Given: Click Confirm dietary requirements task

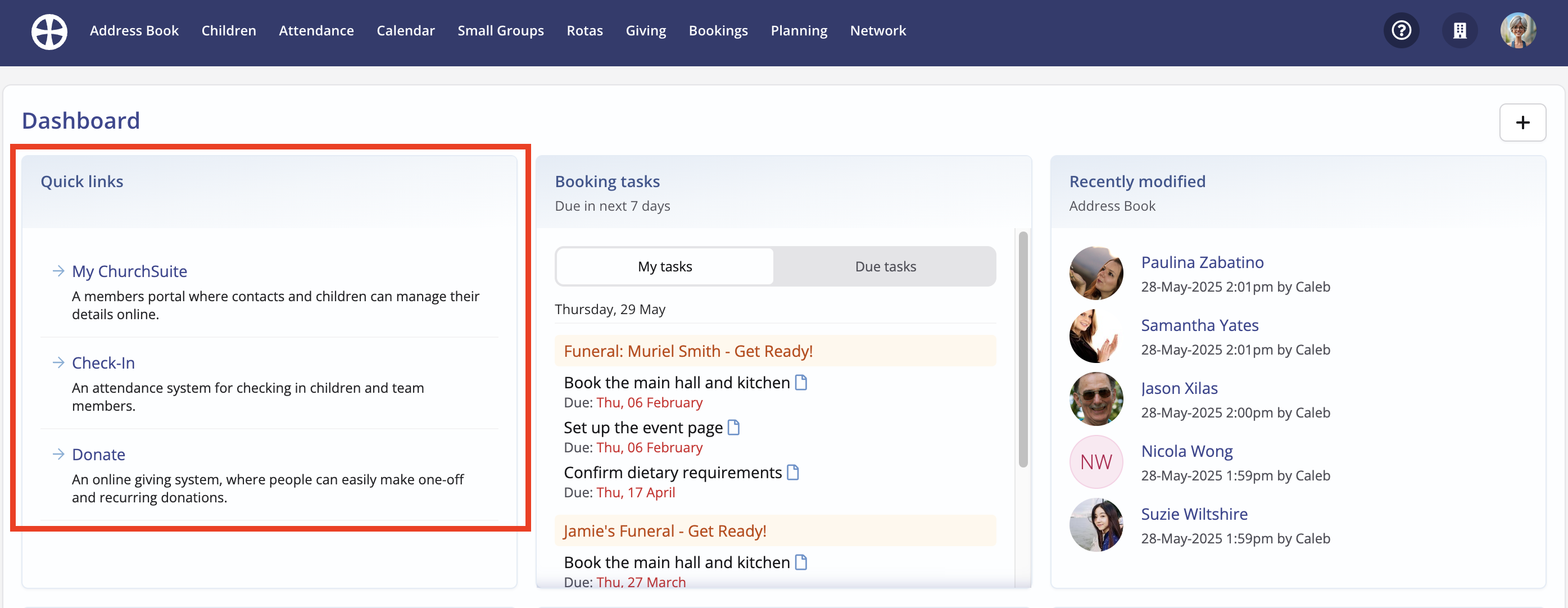Looking at the screenshot, I should click(672, 472).
